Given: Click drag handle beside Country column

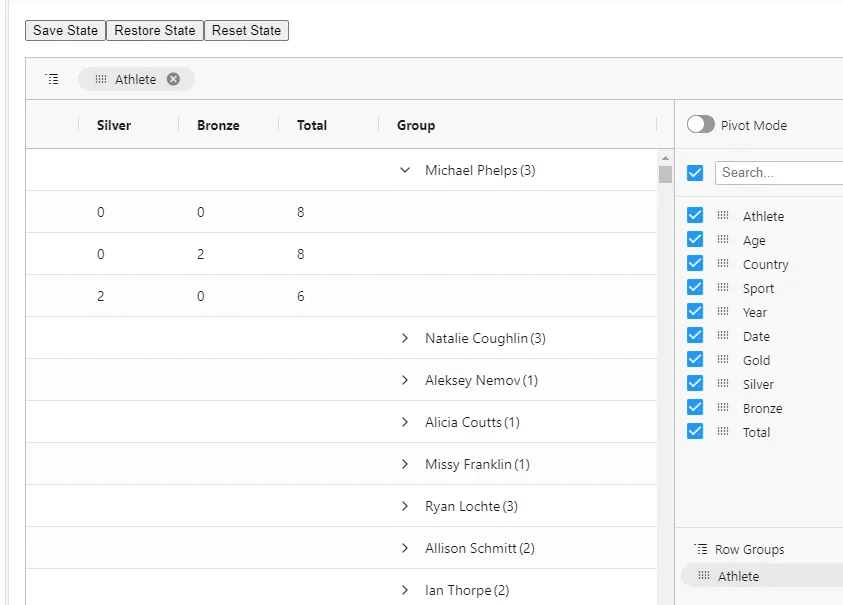Looking at the screenshot, I should [x=723, y=264].
